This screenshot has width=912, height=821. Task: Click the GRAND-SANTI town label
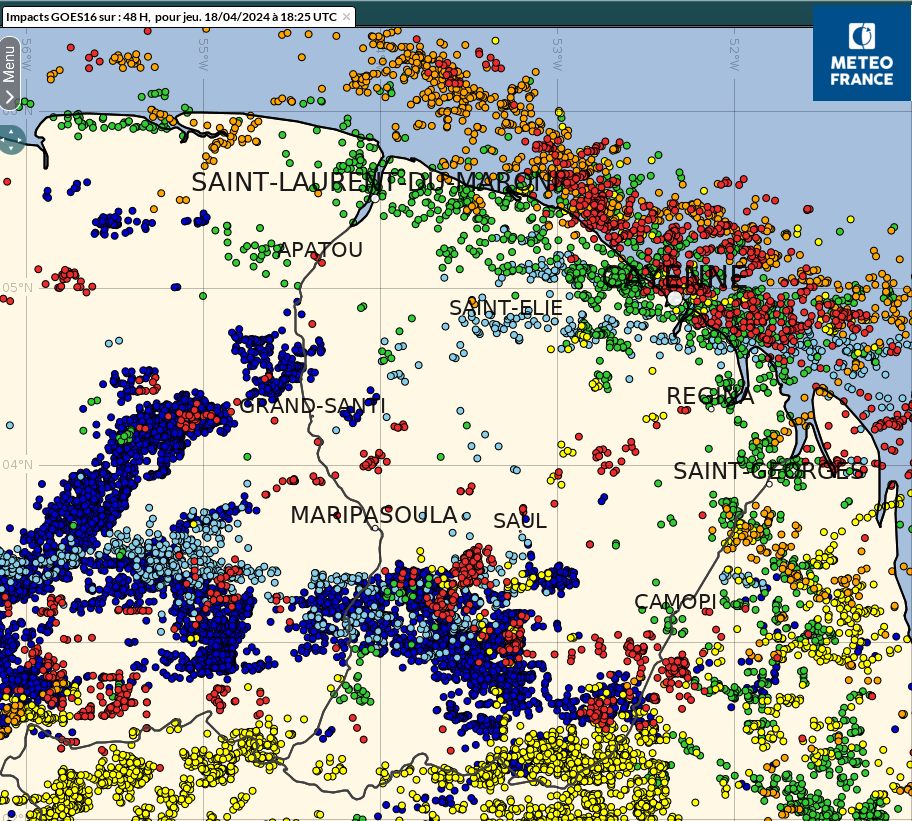point(312,406)
